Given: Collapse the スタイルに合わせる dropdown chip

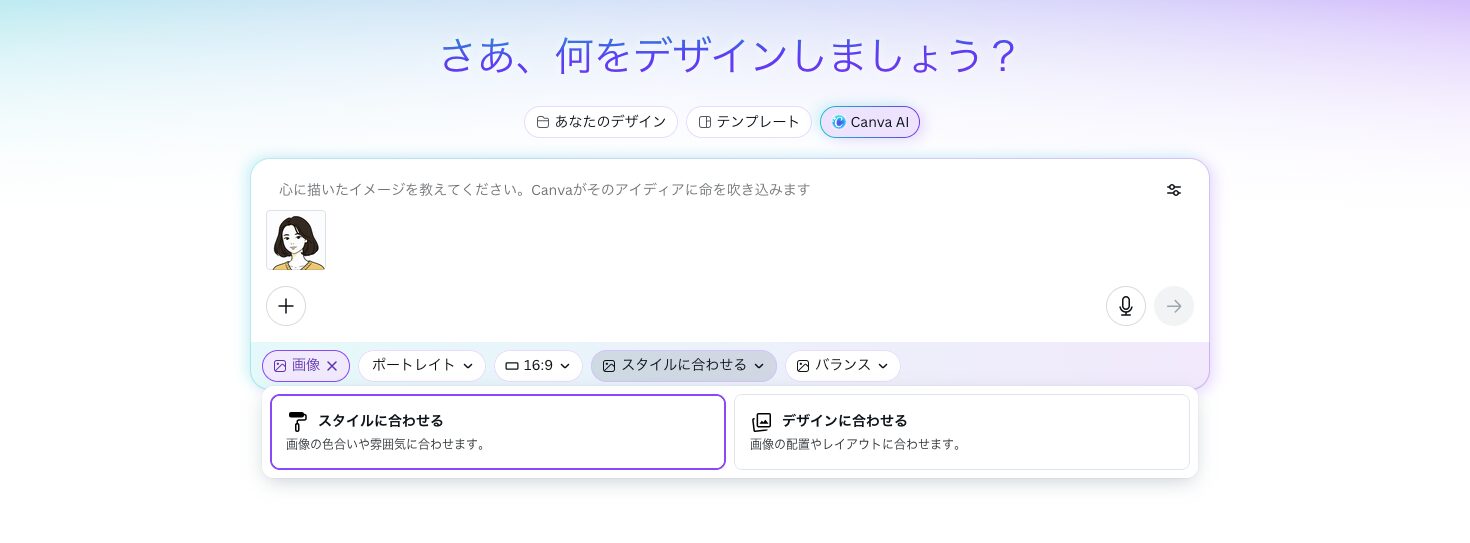Looking at the screenshot, I should click(684, 366).
